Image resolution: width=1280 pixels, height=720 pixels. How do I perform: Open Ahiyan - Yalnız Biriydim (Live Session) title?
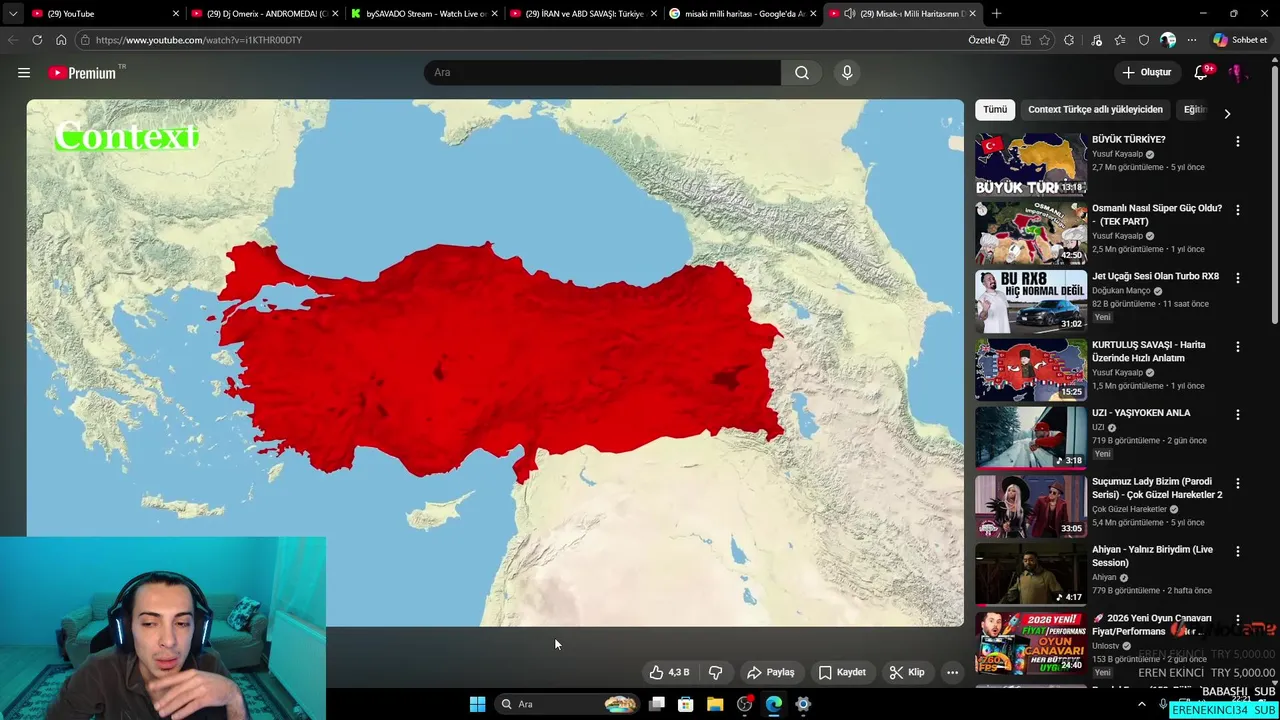point(1152,556)
